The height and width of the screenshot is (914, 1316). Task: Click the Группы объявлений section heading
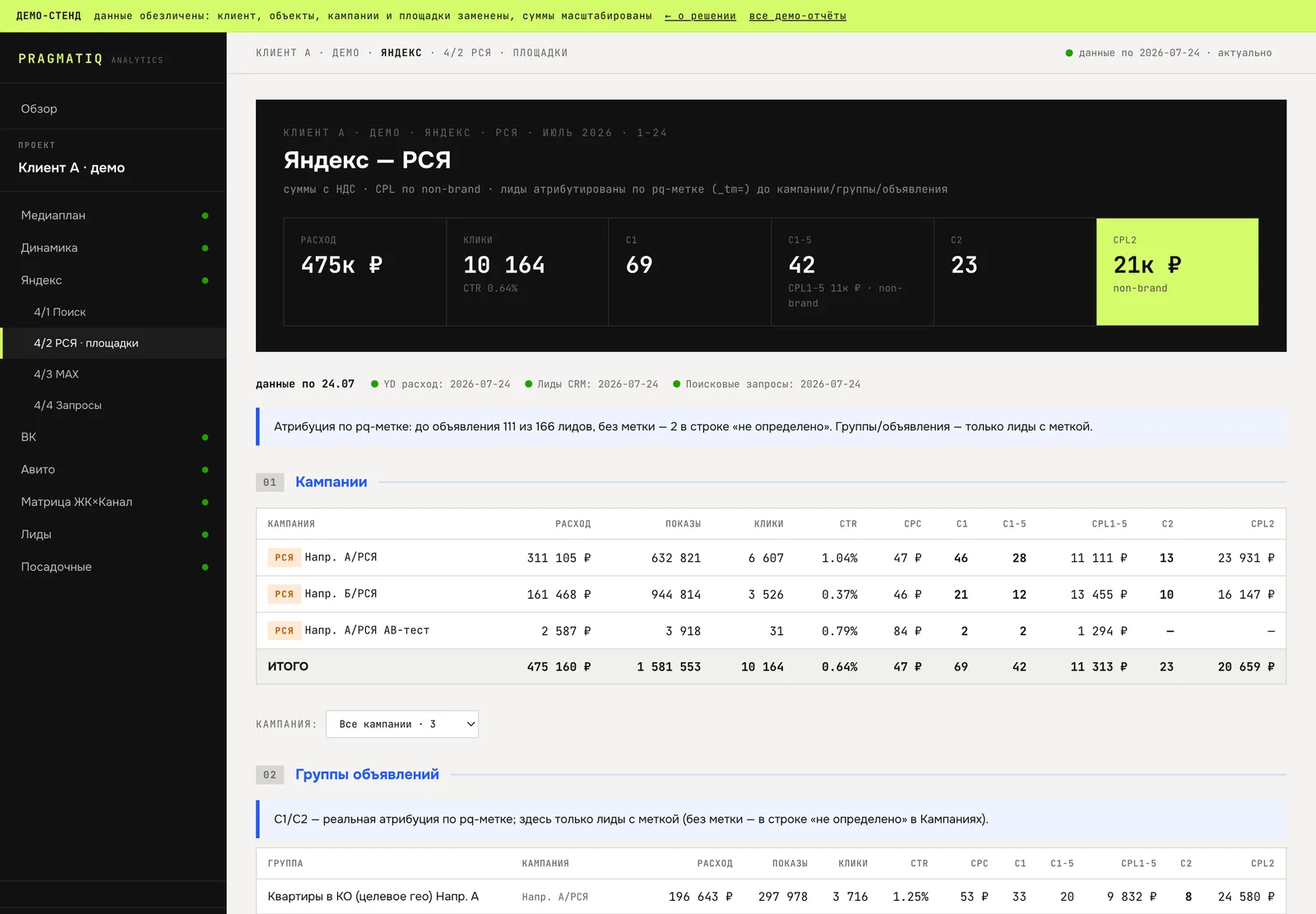coord(367,774)
